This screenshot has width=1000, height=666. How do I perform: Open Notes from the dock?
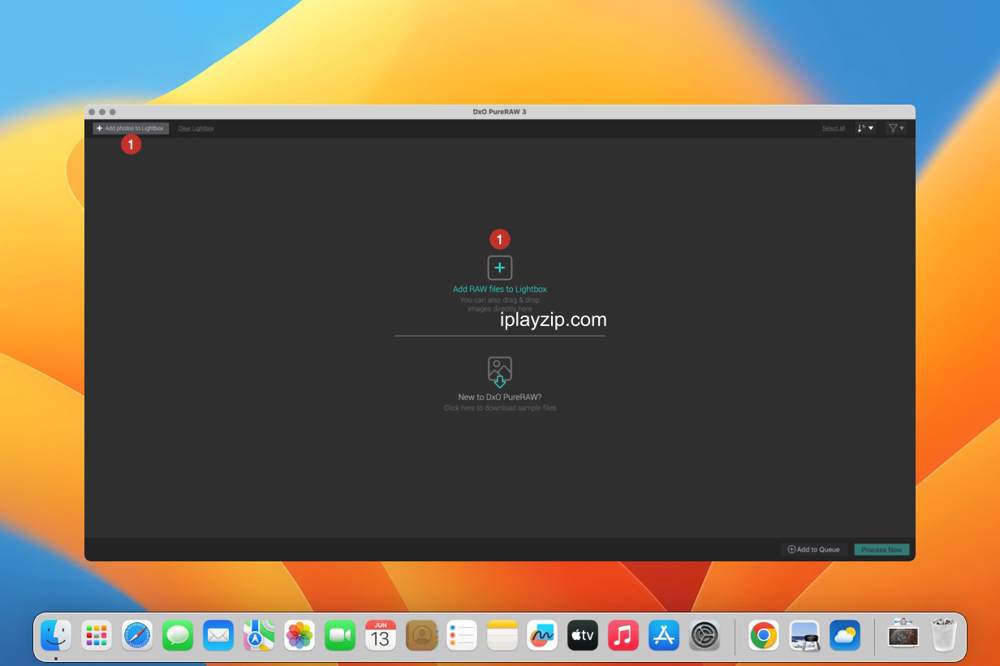click(502, 635)
